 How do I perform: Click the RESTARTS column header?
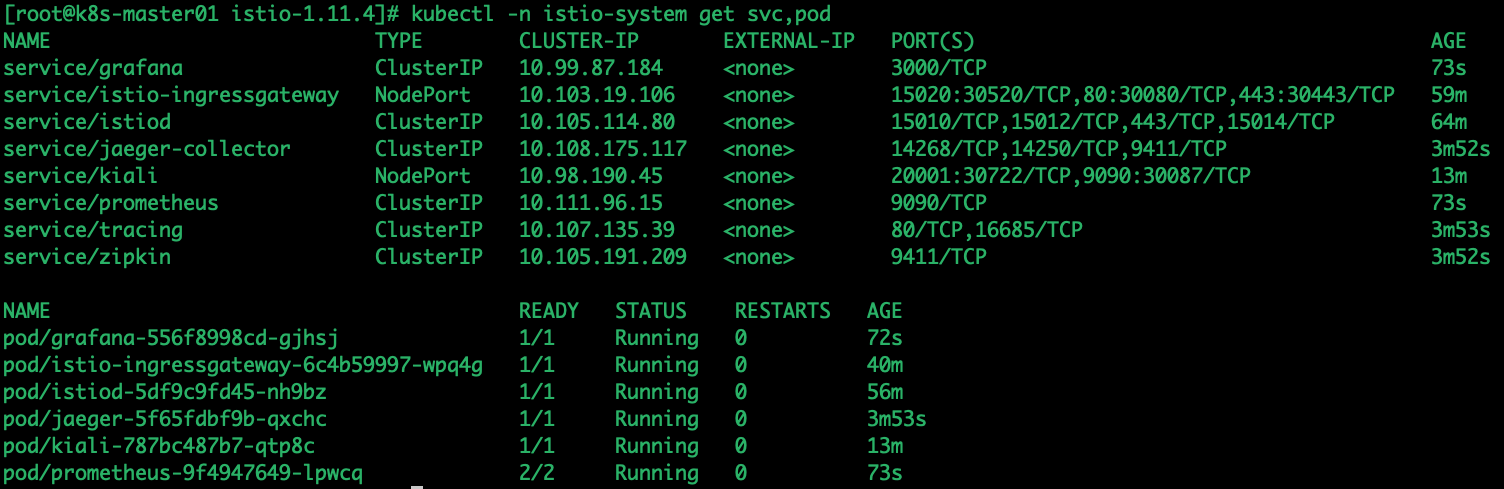783,311
